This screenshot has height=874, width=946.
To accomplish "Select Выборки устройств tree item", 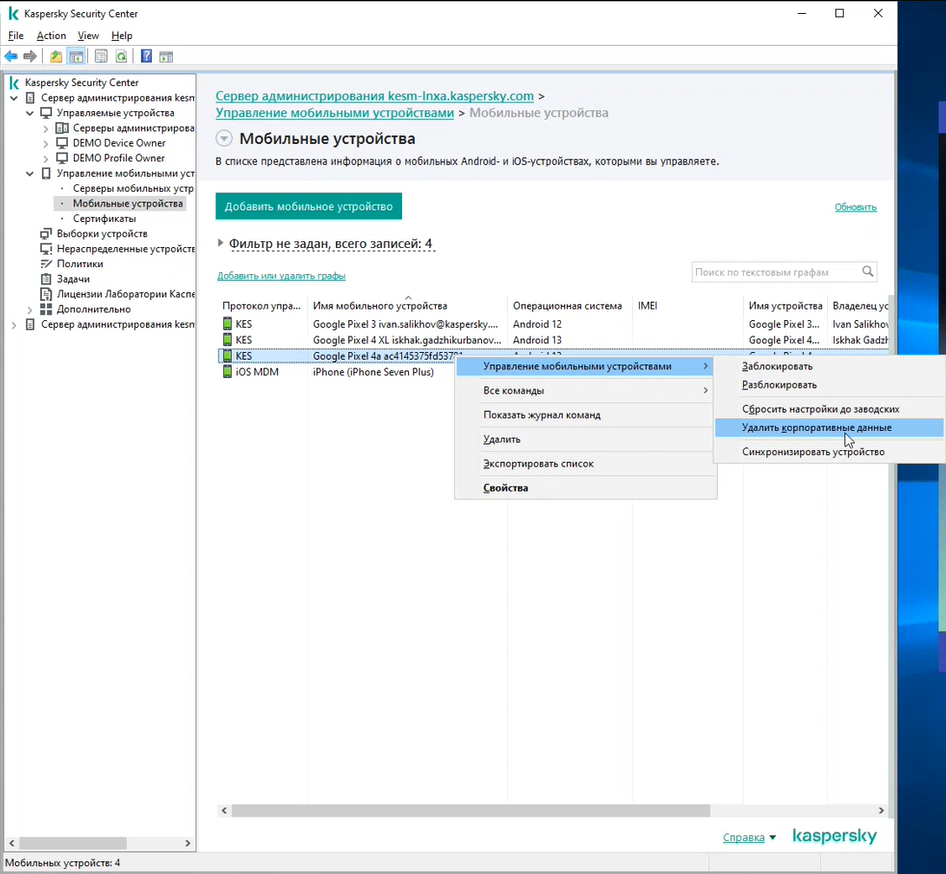I will pos(102,234).
